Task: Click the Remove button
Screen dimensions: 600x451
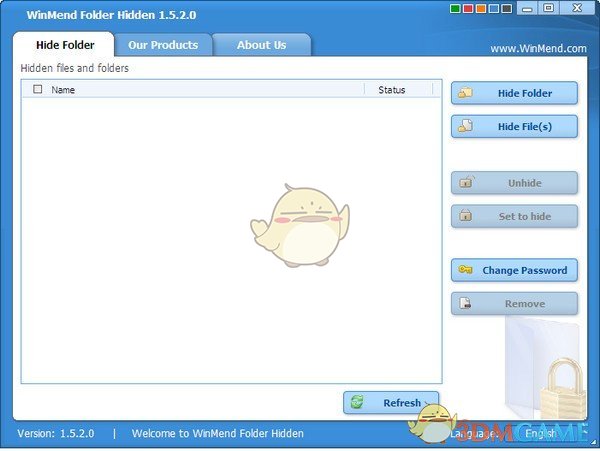Action: (x=514, y=304)
